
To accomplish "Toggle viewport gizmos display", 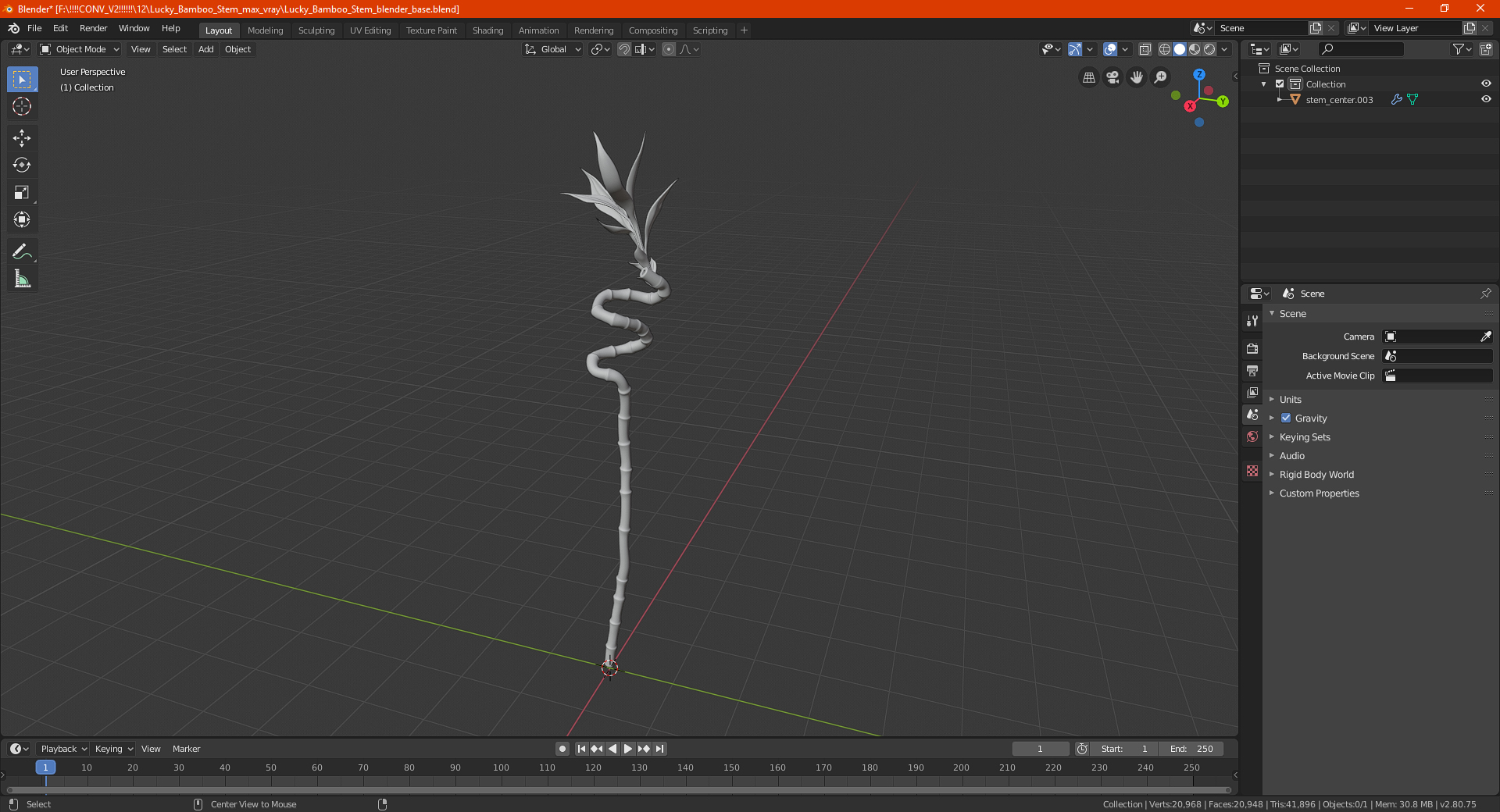I will coord(1075,49).
